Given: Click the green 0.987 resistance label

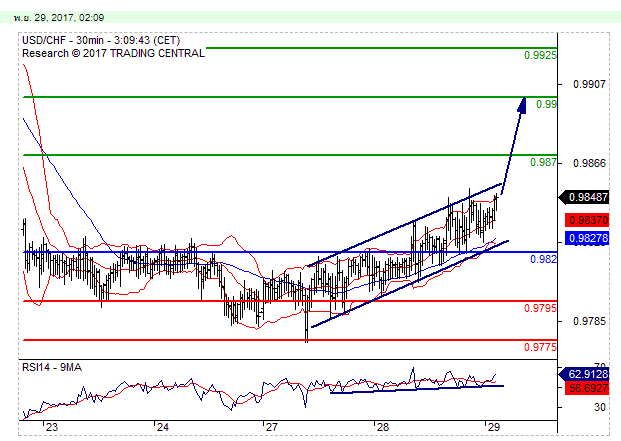Looking at the screenshot, I should point(543,162).
